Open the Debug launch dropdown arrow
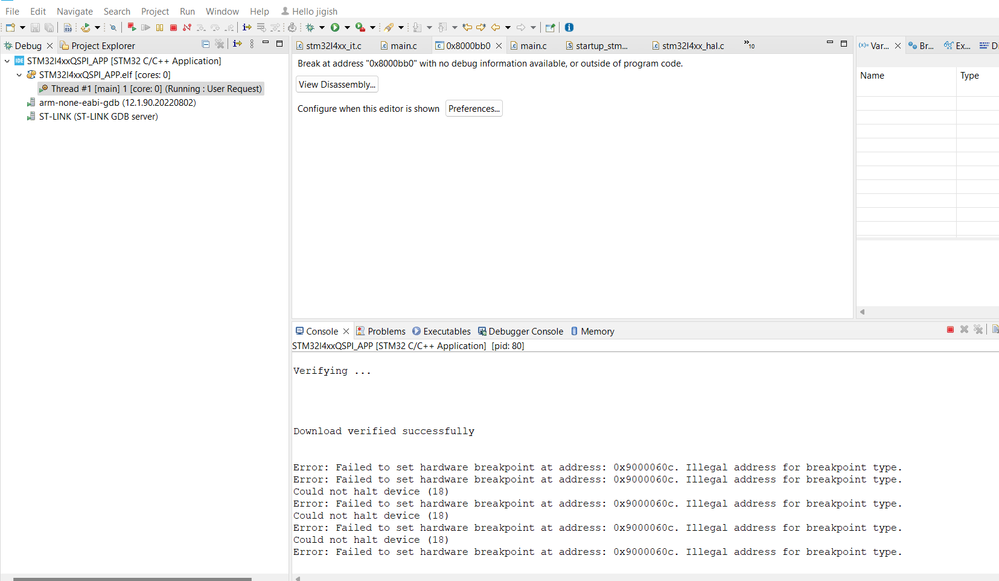 (x=322, y=27)
